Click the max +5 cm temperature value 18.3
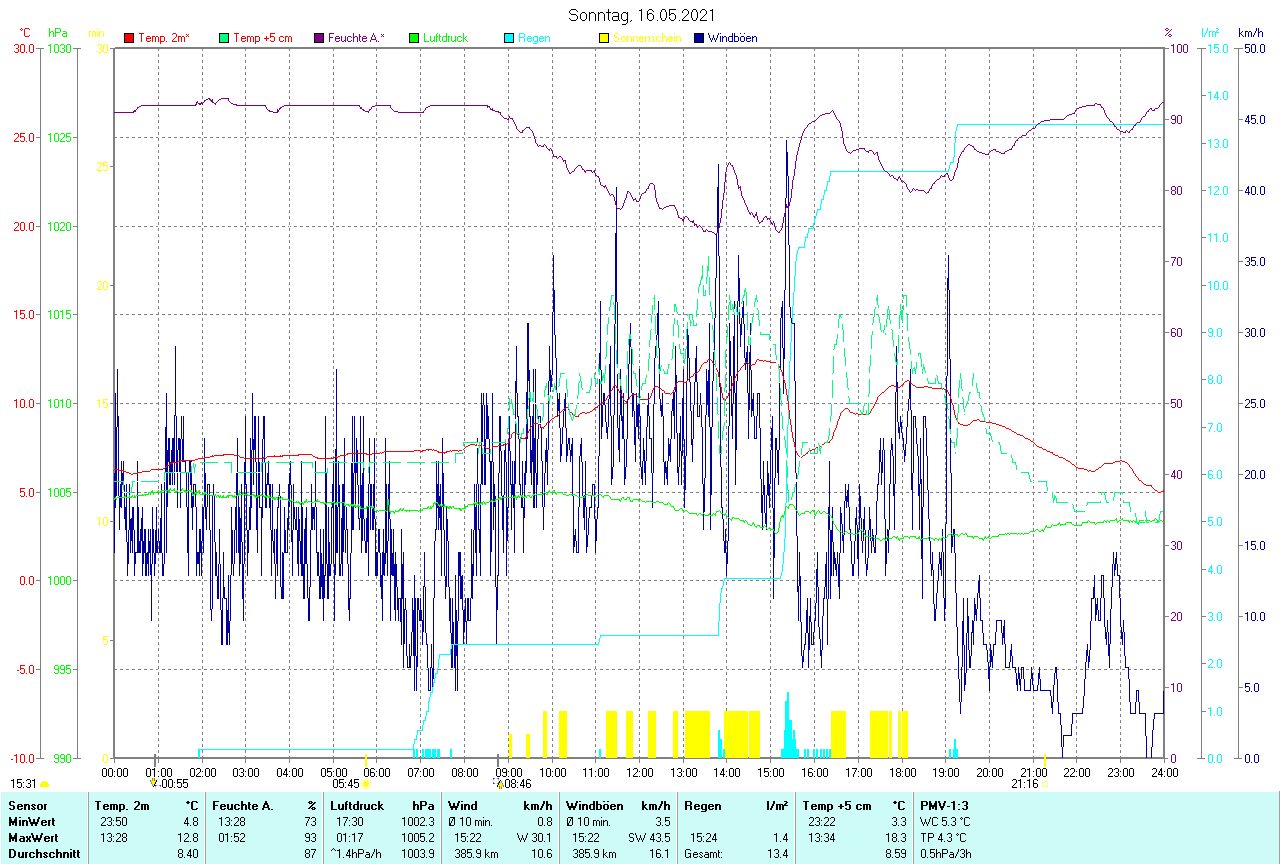Image resolution: width=1280 pixels, height=864 pixels. (x=895, y=837)
